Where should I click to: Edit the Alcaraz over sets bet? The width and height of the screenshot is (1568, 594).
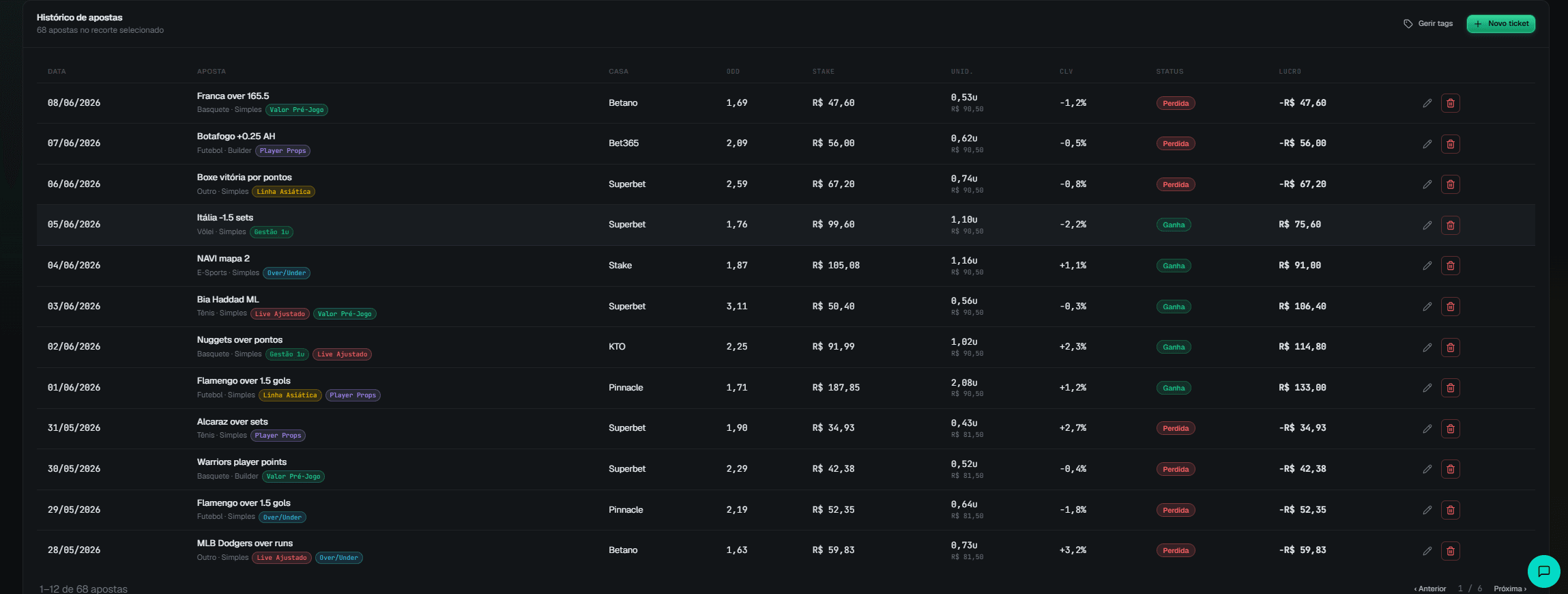1427,429
